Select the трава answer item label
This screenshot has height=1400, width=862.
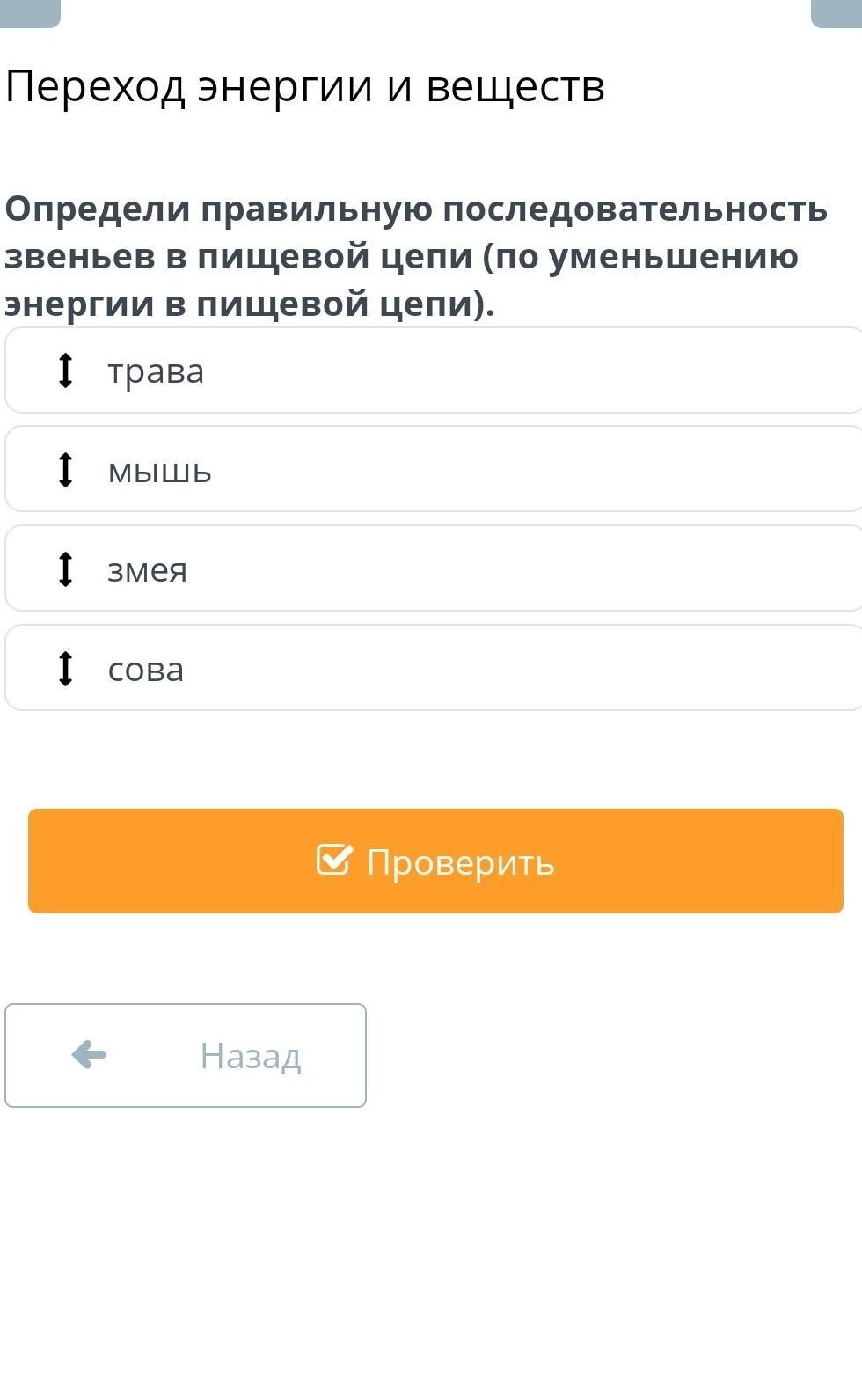pyautogui.click(x=156, y=371)
